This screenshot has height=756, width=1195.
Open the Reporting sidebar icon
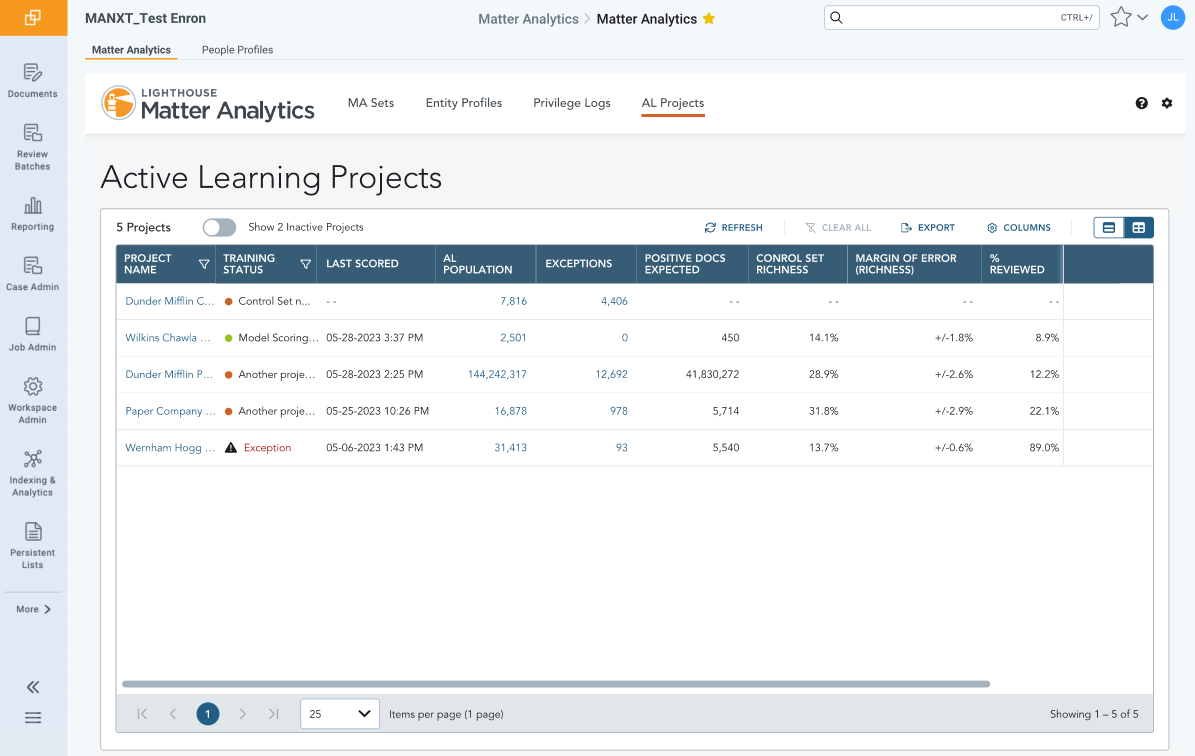[x=32, y=214]
